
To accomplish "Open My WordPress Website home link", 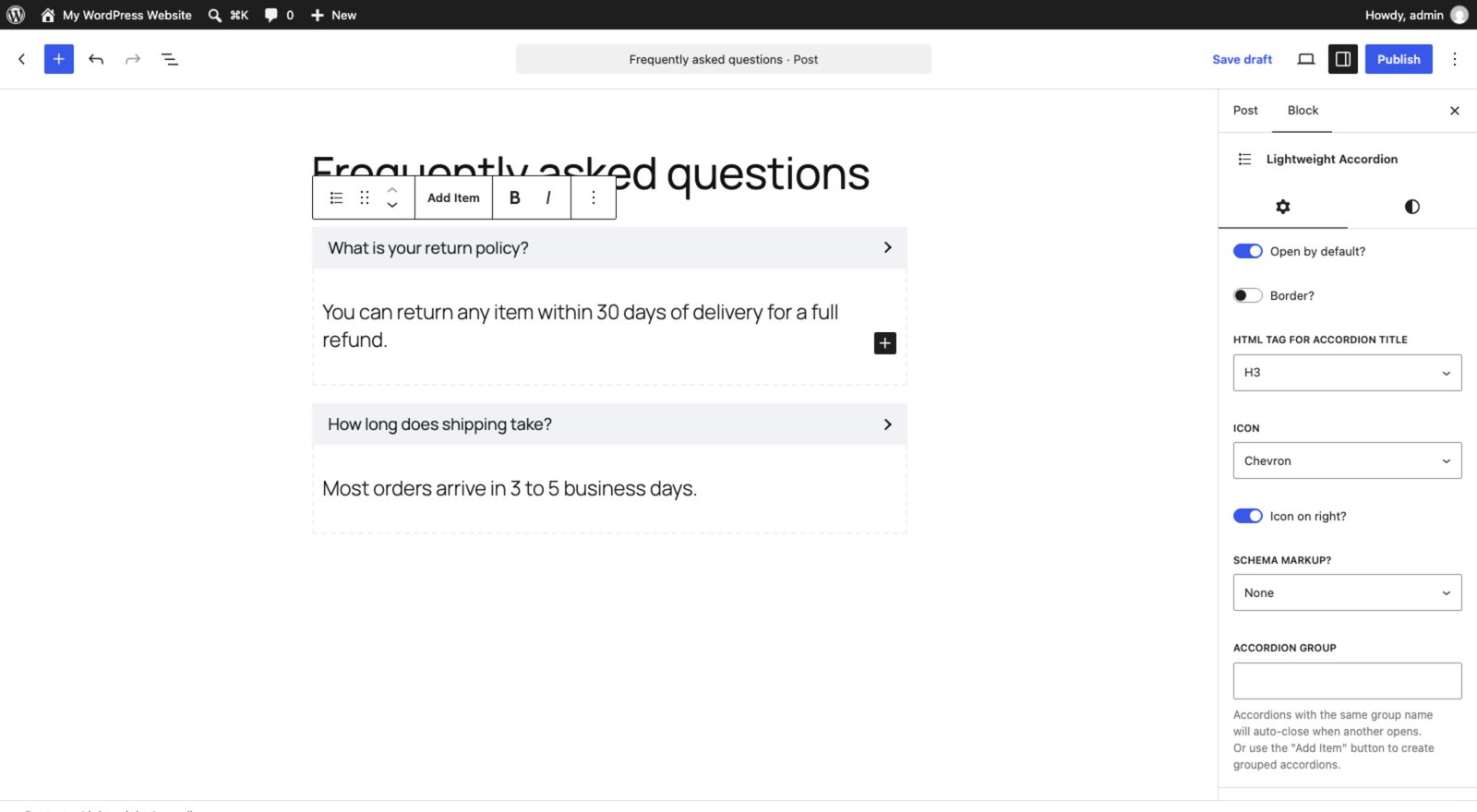I will click(116, 15).
